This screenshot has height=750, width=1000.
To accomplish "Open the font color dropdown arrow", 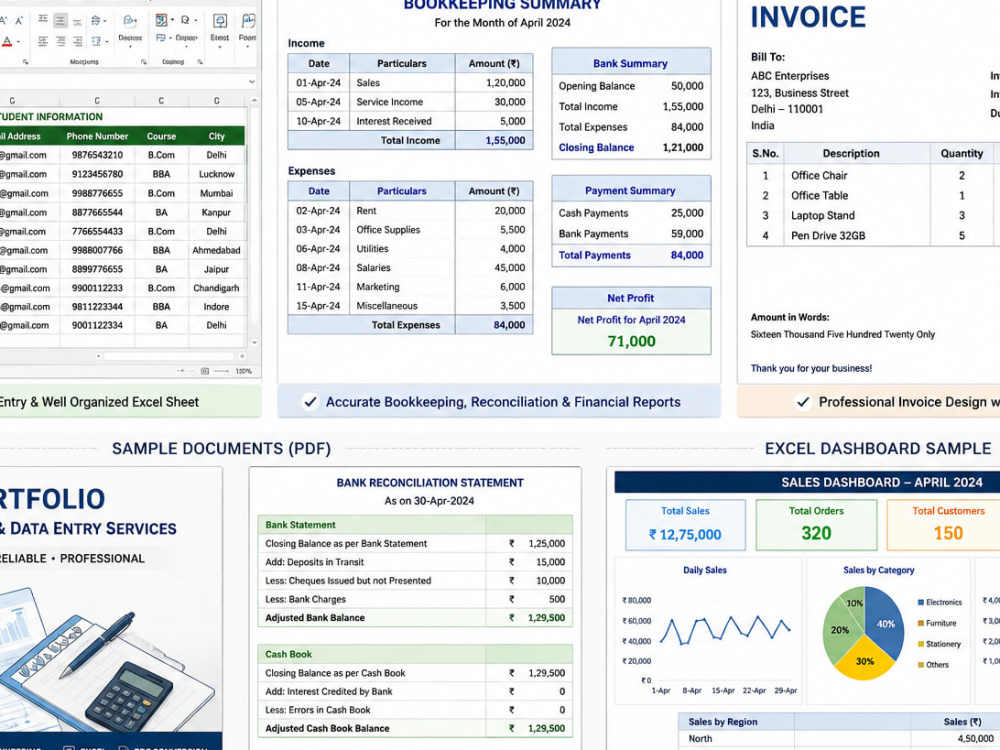I will click(18, 41).
